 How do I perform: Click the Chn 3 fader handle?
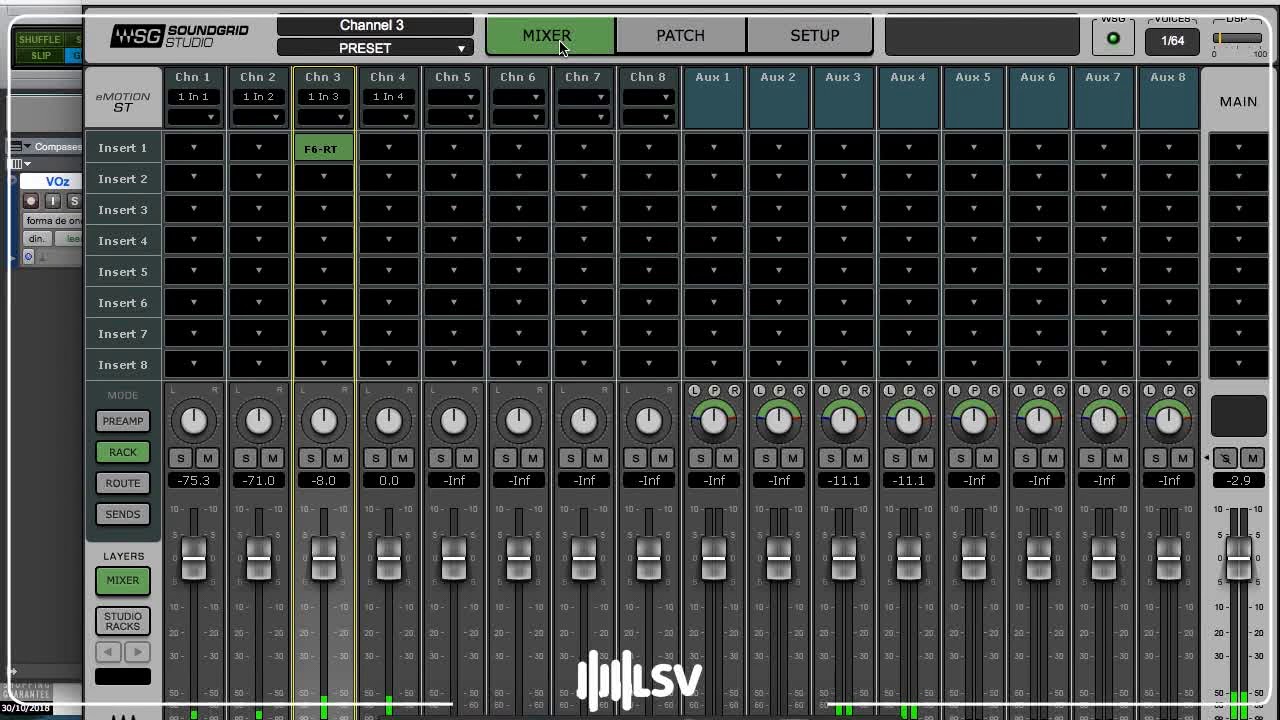pyautogui.click(x=323, y=558)
